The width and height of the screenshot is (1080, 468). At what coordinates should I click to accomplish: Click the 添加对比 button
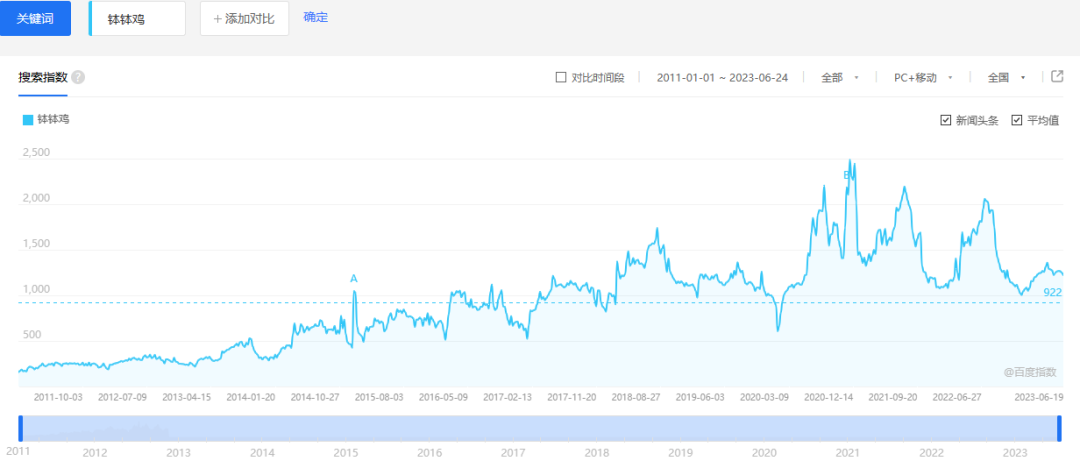pos(244,18)
